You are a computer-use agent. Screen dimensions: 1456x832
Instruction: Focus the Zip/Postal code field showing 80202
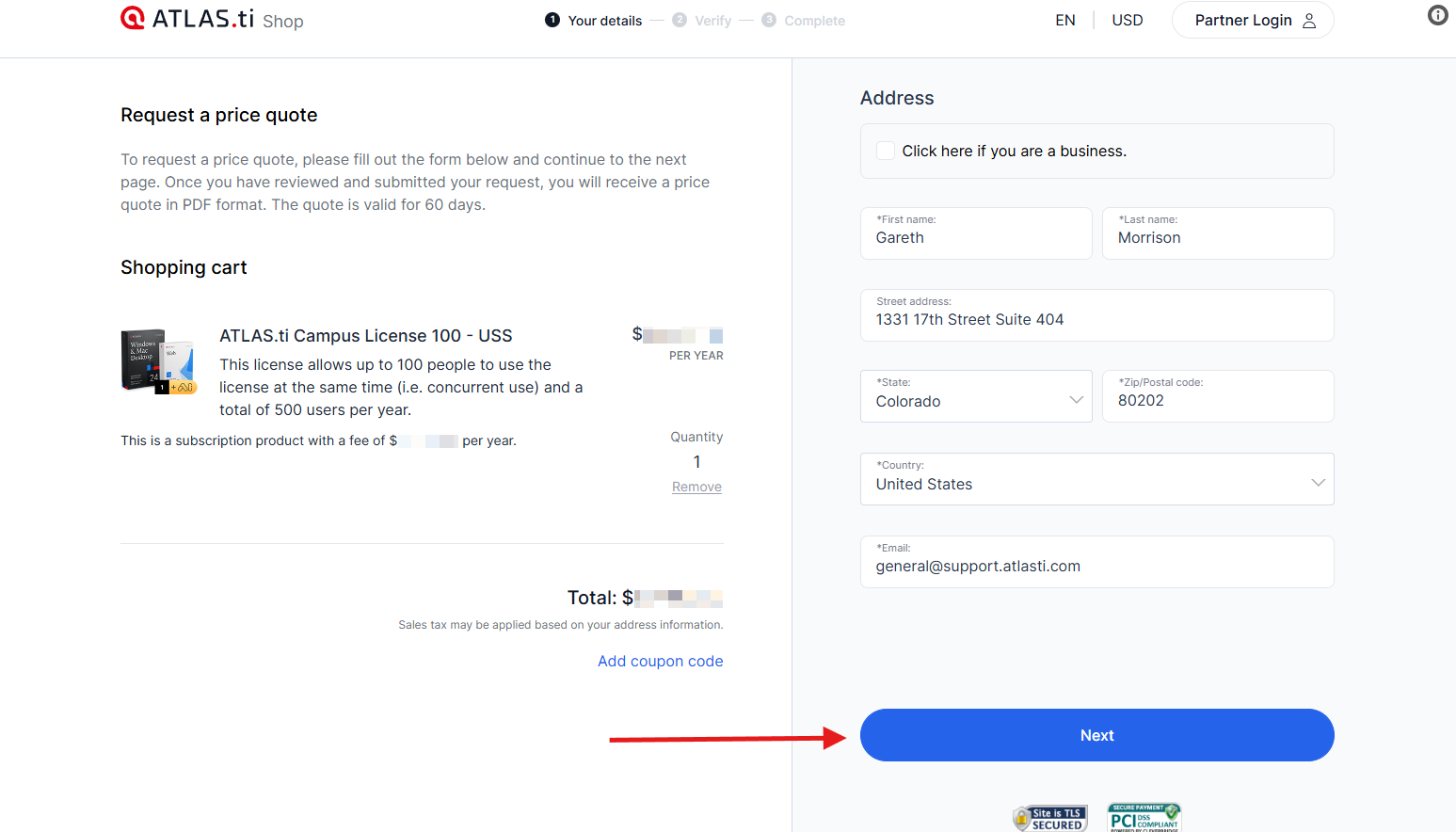(1218, 396)
